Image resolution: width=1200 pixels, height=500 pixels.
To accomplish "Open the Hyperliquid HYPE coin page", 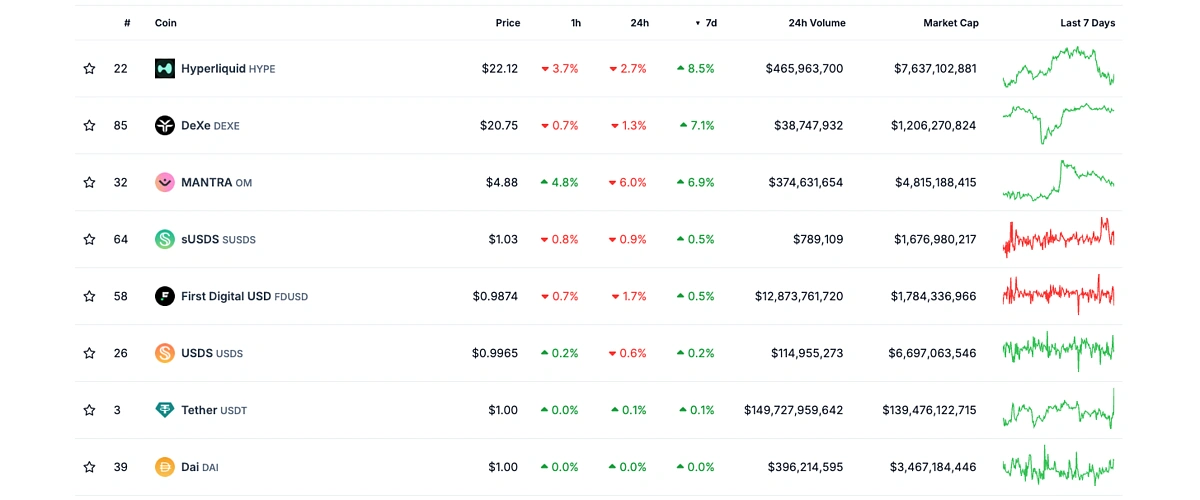I will [x=228, y=69].
